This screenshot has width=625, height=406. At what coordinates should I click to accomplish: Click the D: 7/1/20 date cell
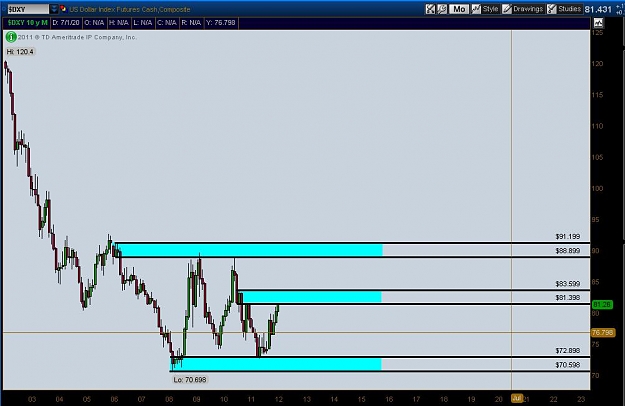tap(66, 23)
